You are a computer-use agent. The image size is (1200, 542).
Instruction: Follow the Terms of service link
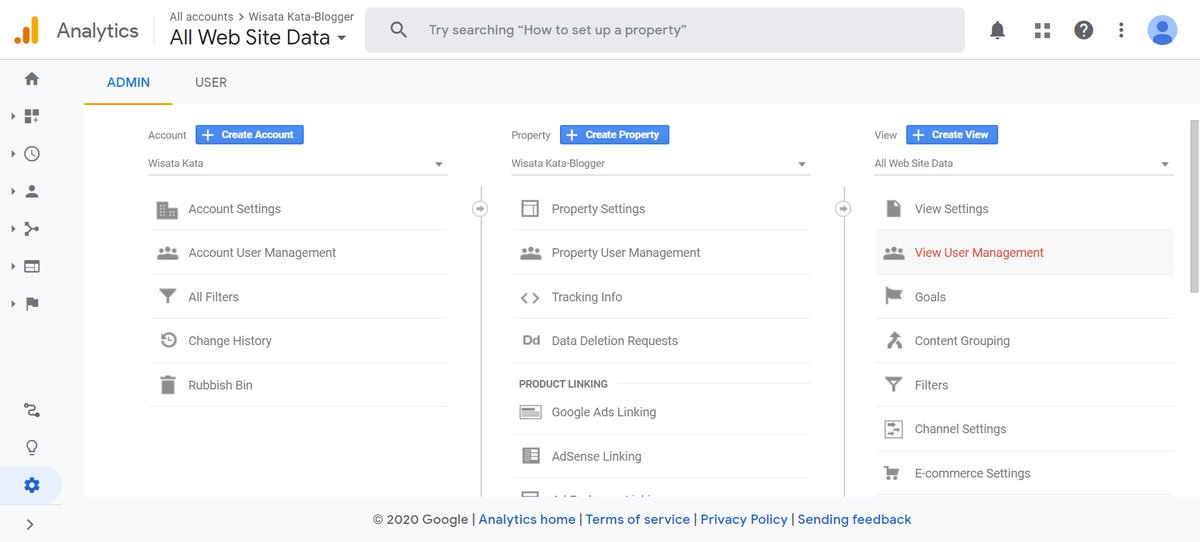click(x=638, y=519)
